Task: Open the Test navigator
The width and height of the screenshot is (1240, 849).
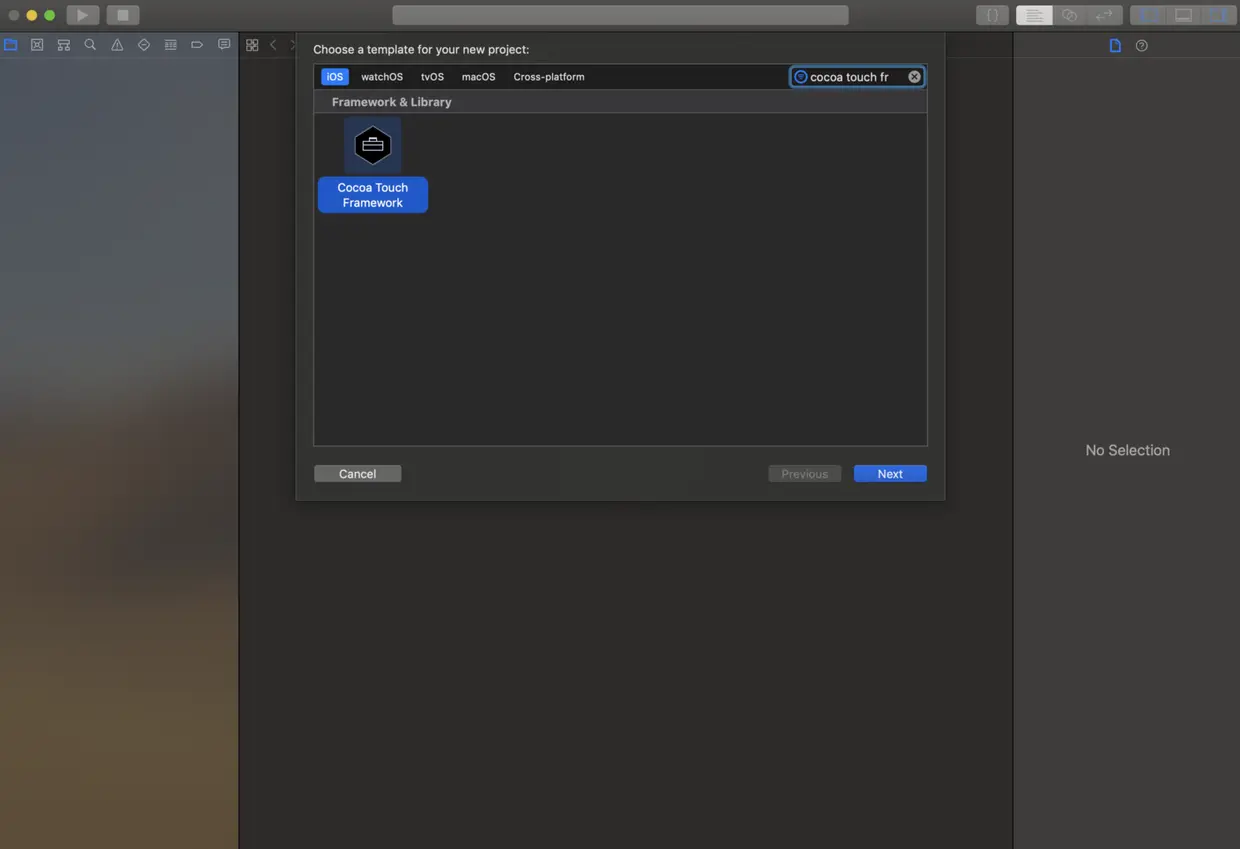Action: (143, 44)
